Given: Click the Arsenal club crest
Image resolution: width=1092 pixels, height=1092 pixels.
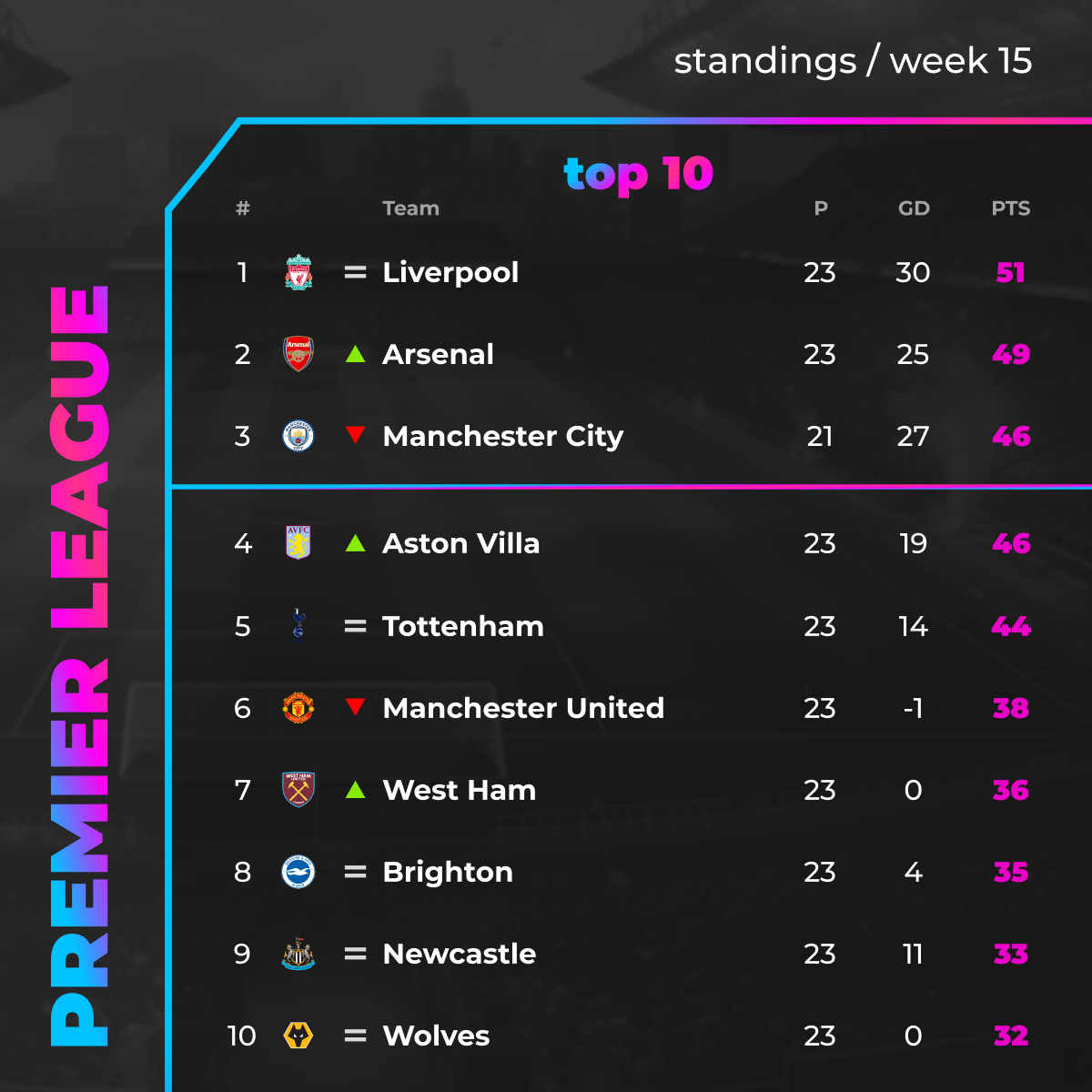Looking at the screenshot, I should click(298, 354).
